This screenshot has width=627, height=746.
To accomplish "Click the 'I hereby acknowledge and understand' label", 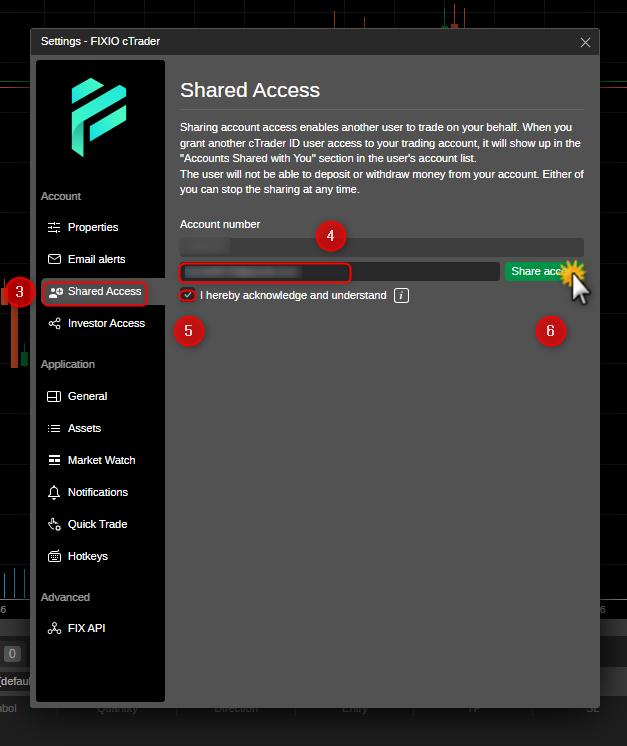I will click(293, 295).
